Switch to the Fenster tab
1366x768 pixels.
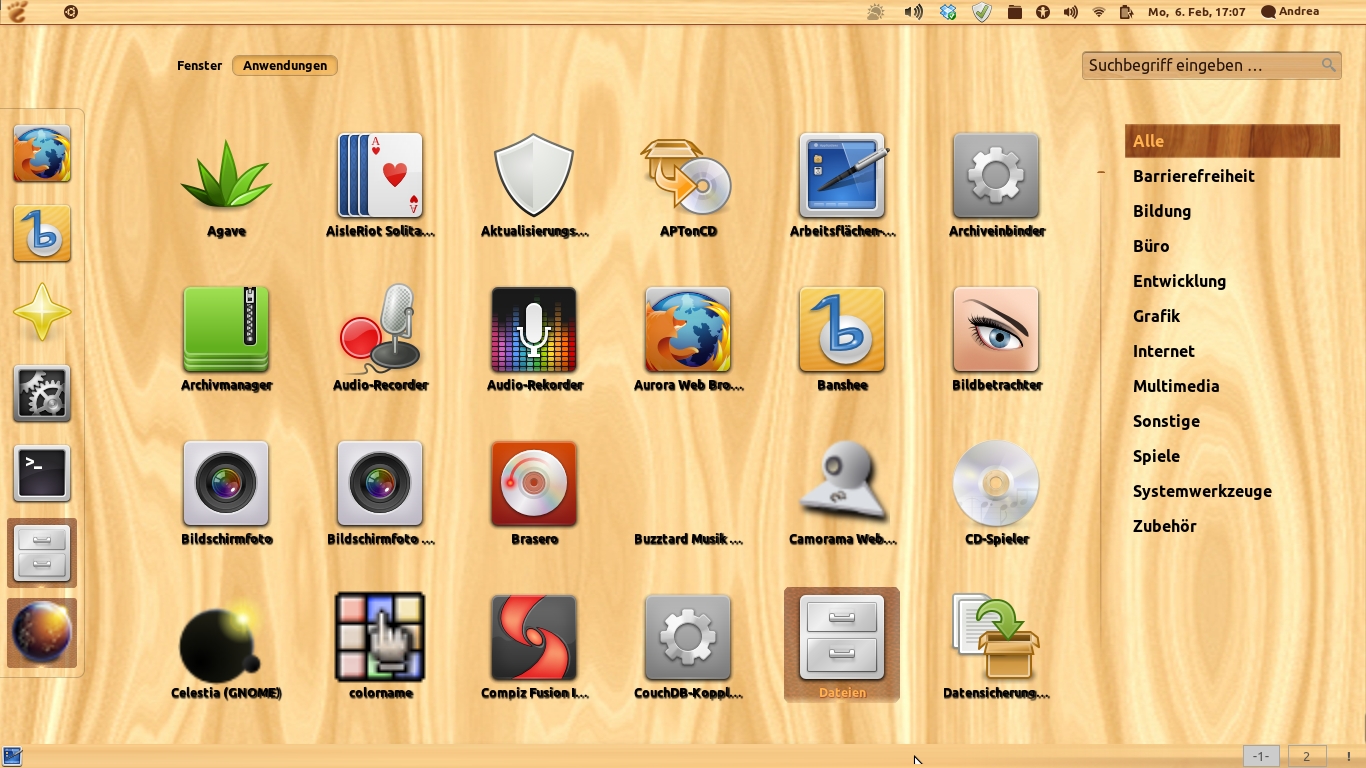tap(200, 66)
